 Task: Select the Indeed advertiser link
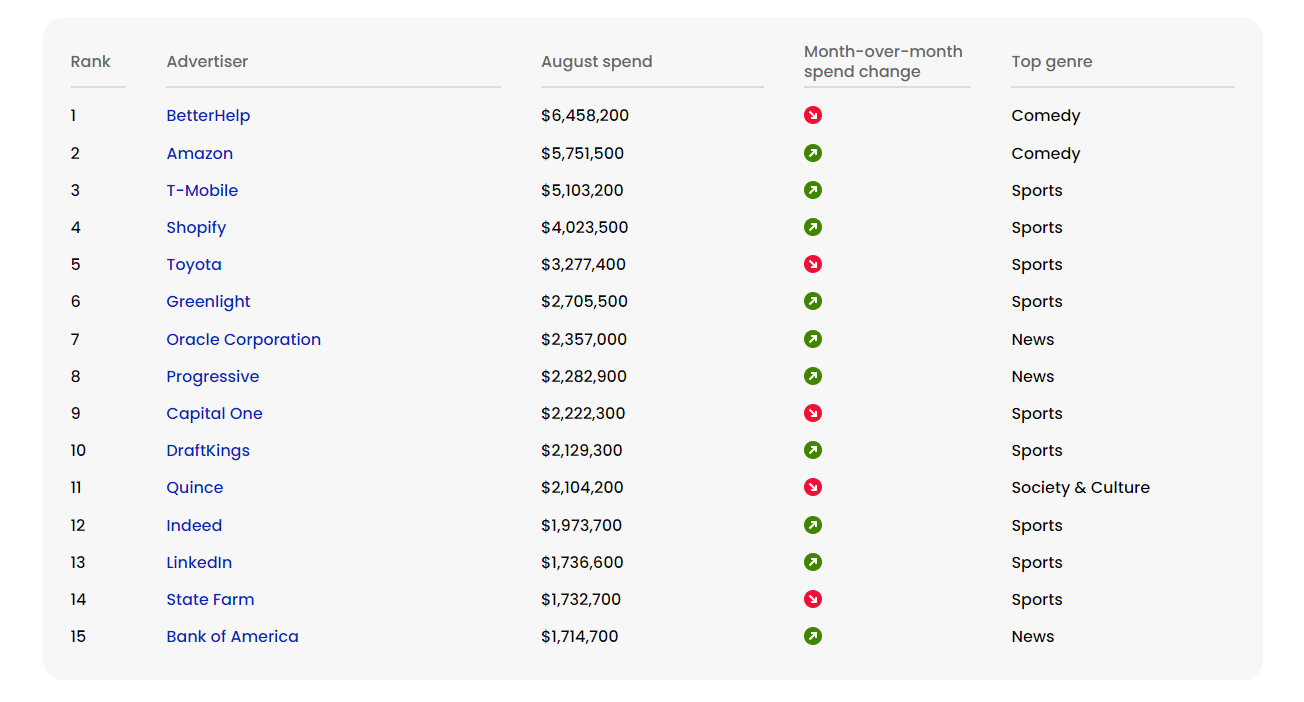point(194,525)
